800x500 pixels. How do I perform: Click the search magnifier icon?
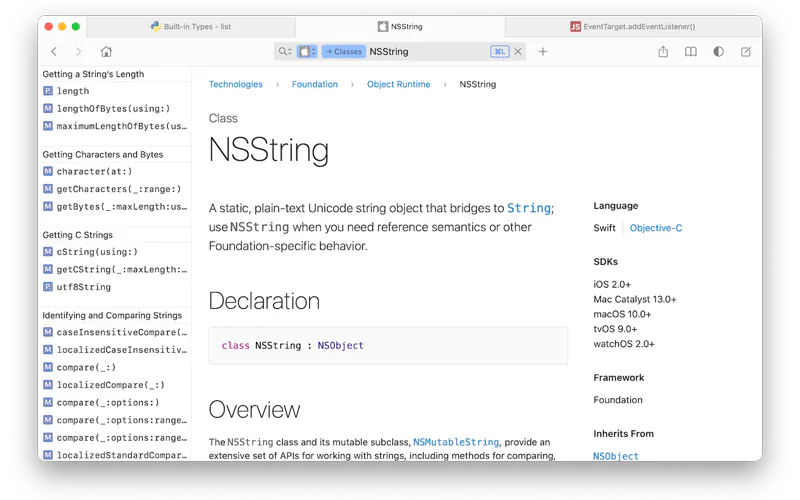pyautogui.click(x=285, y=52)
